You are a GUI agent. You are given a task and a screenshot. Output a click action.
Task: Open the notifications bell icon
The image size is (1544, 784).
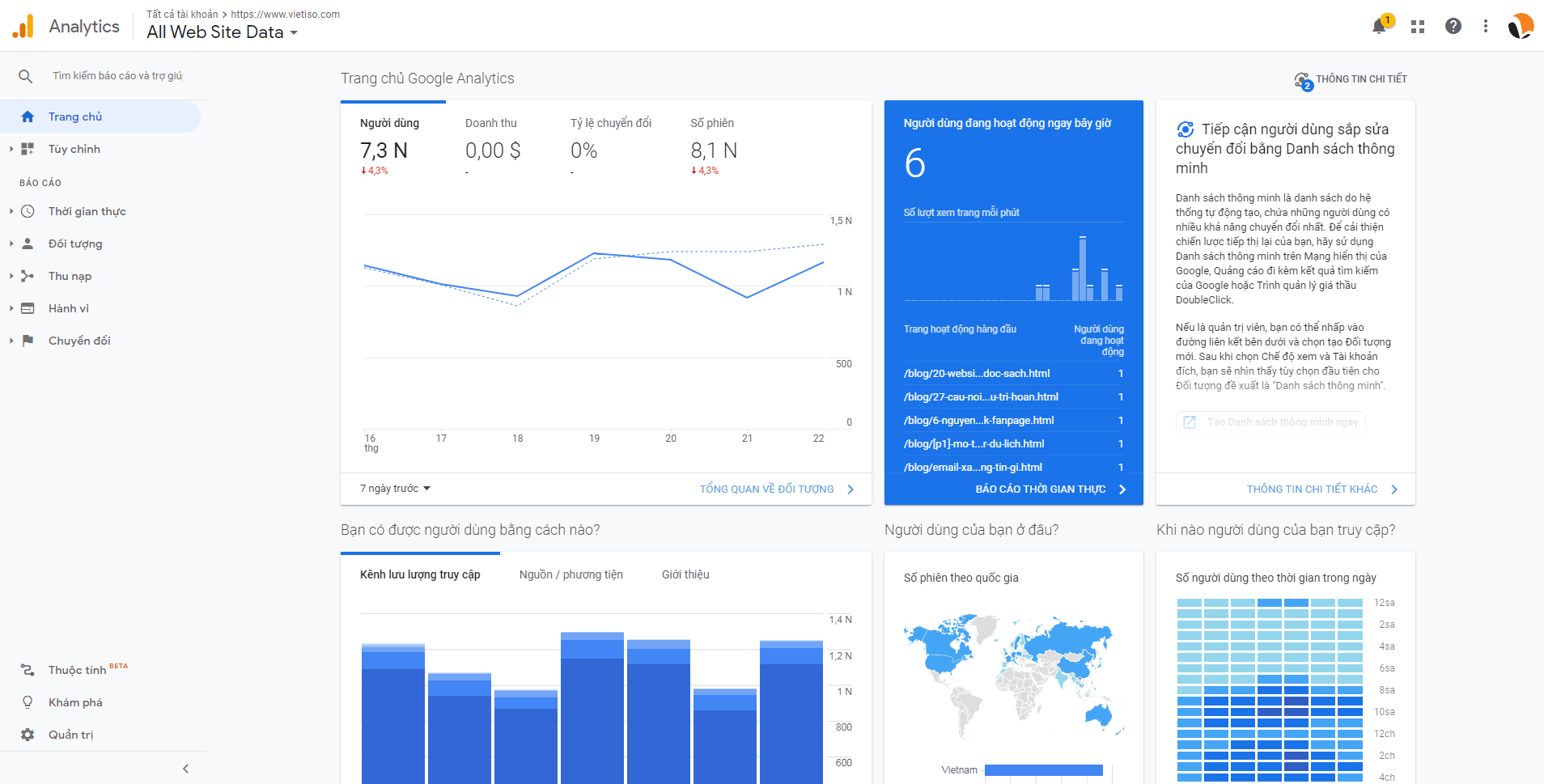coord(1380,26)
